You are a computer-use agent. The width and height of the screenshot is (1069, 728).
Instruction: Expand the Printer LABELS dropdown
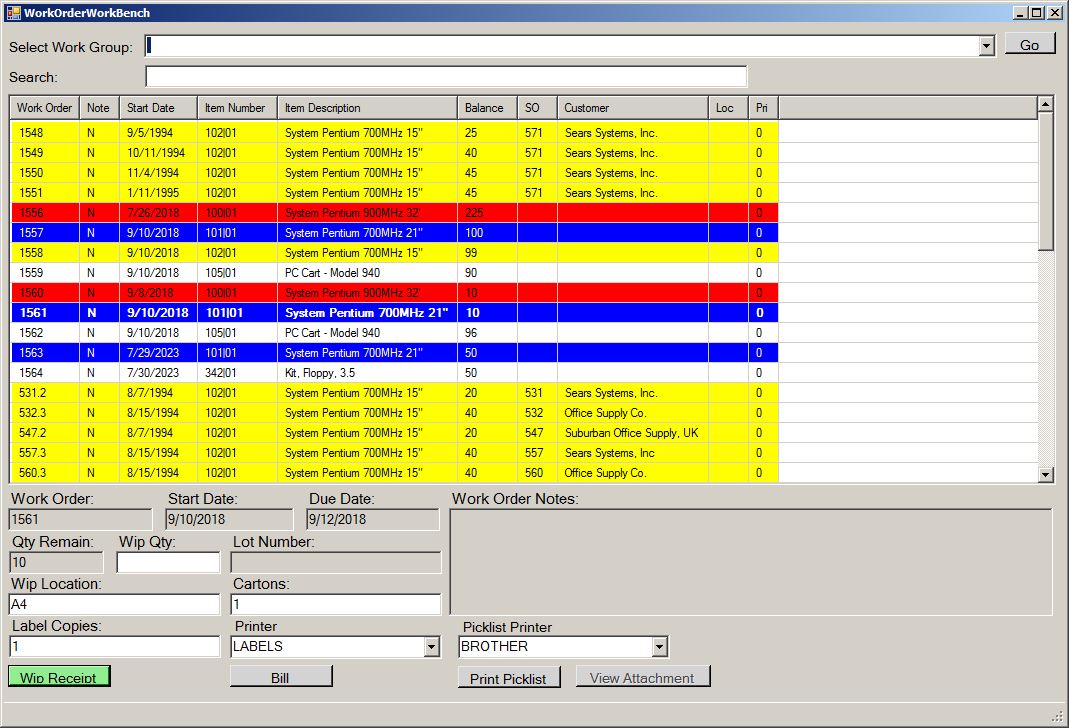pyautogui.click(x=431, y=647)
